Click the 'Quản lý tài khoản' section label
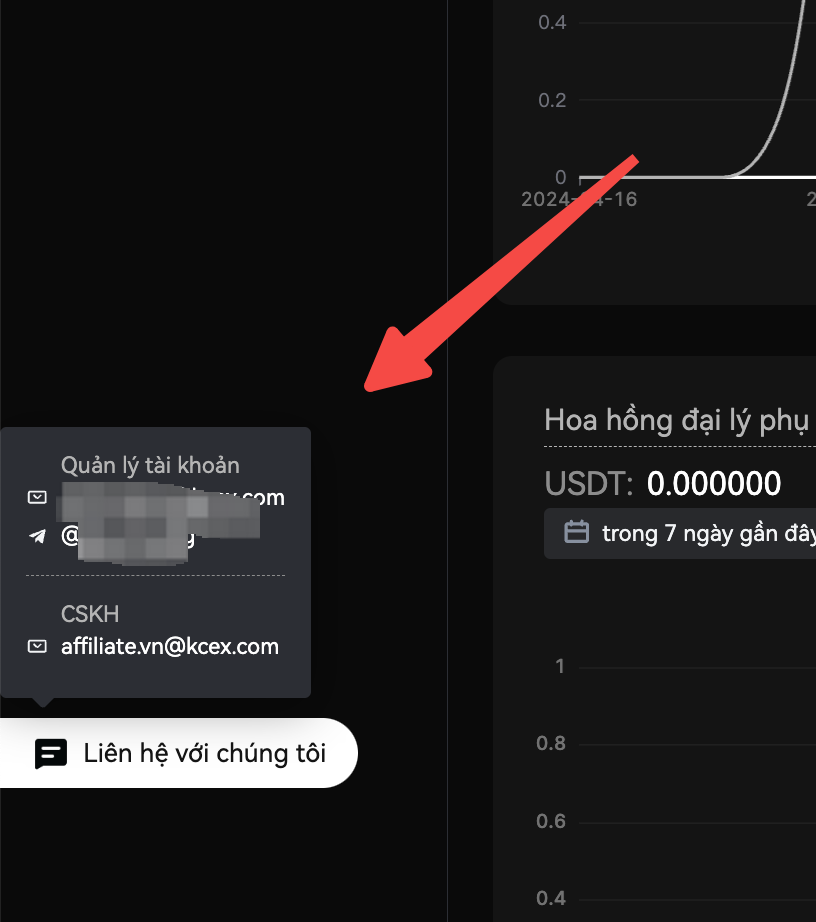 tap(150, 465)
